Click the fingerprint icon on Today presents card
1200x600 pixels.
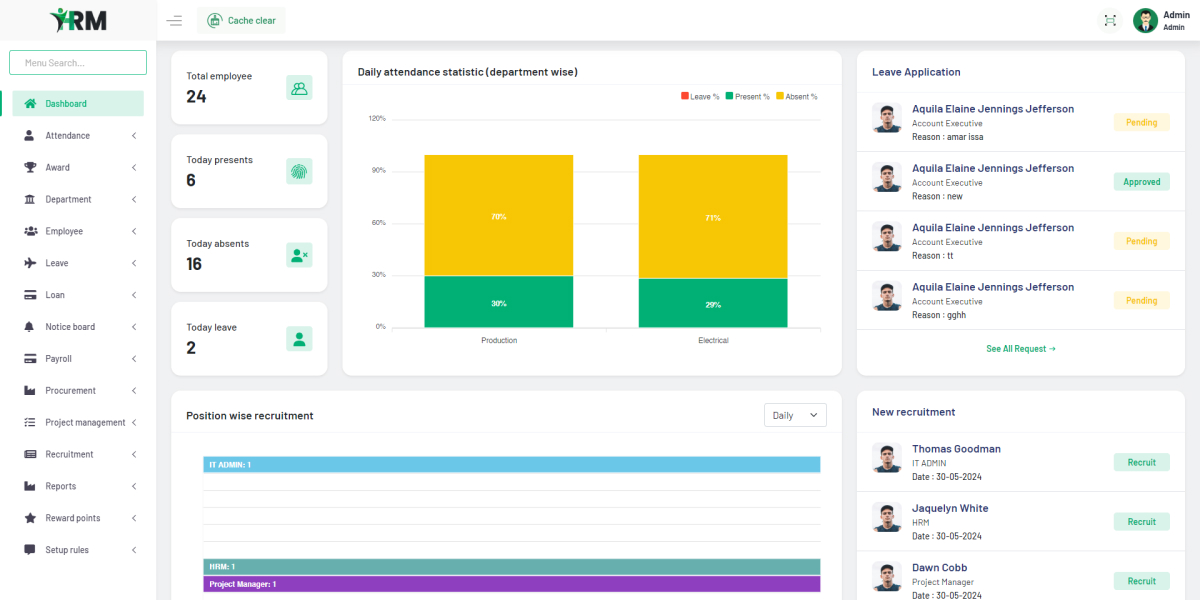coord(299,170)
